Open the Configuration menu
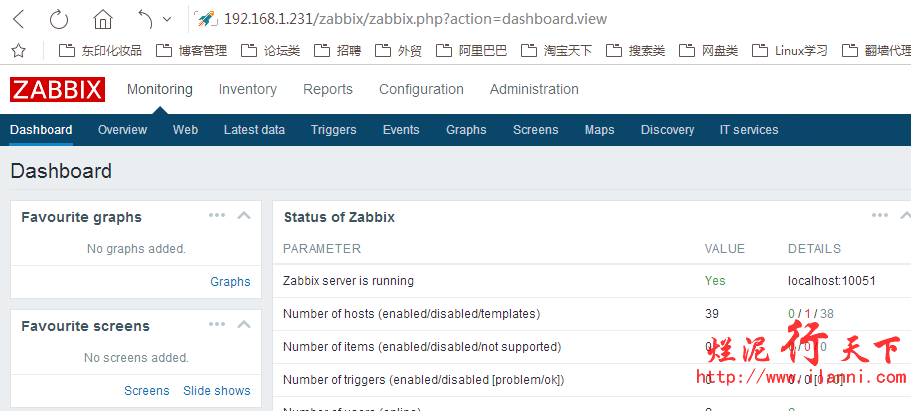Viewport: 911px width, 411px height. pos(421,89)
